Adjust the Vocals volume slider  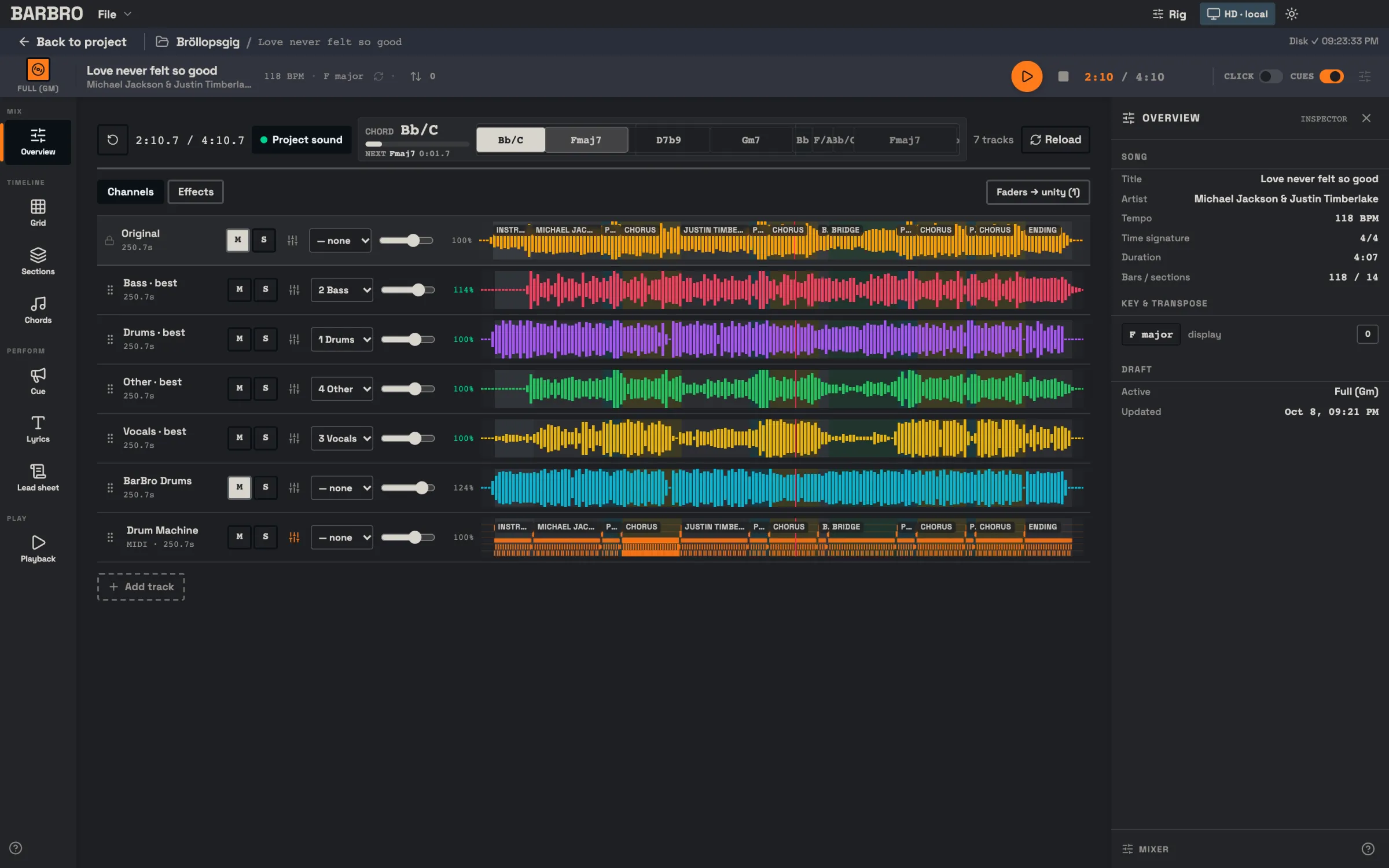pyautogui.click(x=407, y=438)
